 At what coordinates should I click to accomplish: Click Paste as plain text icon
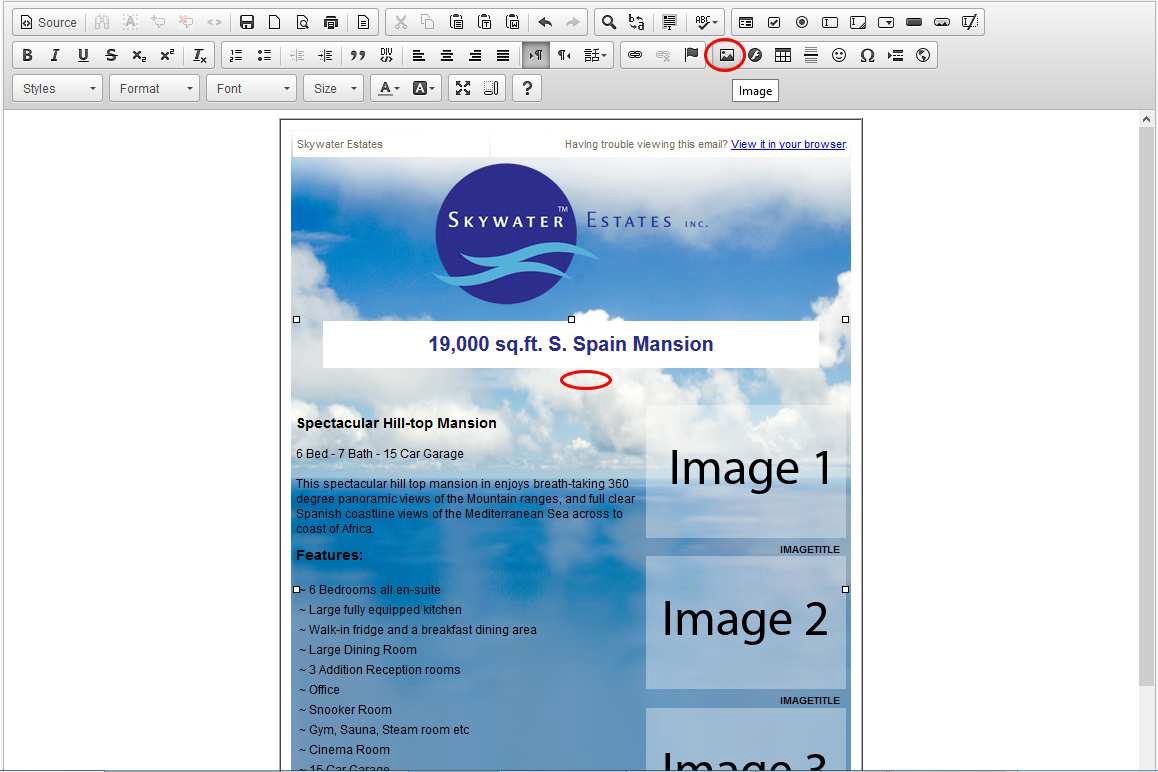484,22
